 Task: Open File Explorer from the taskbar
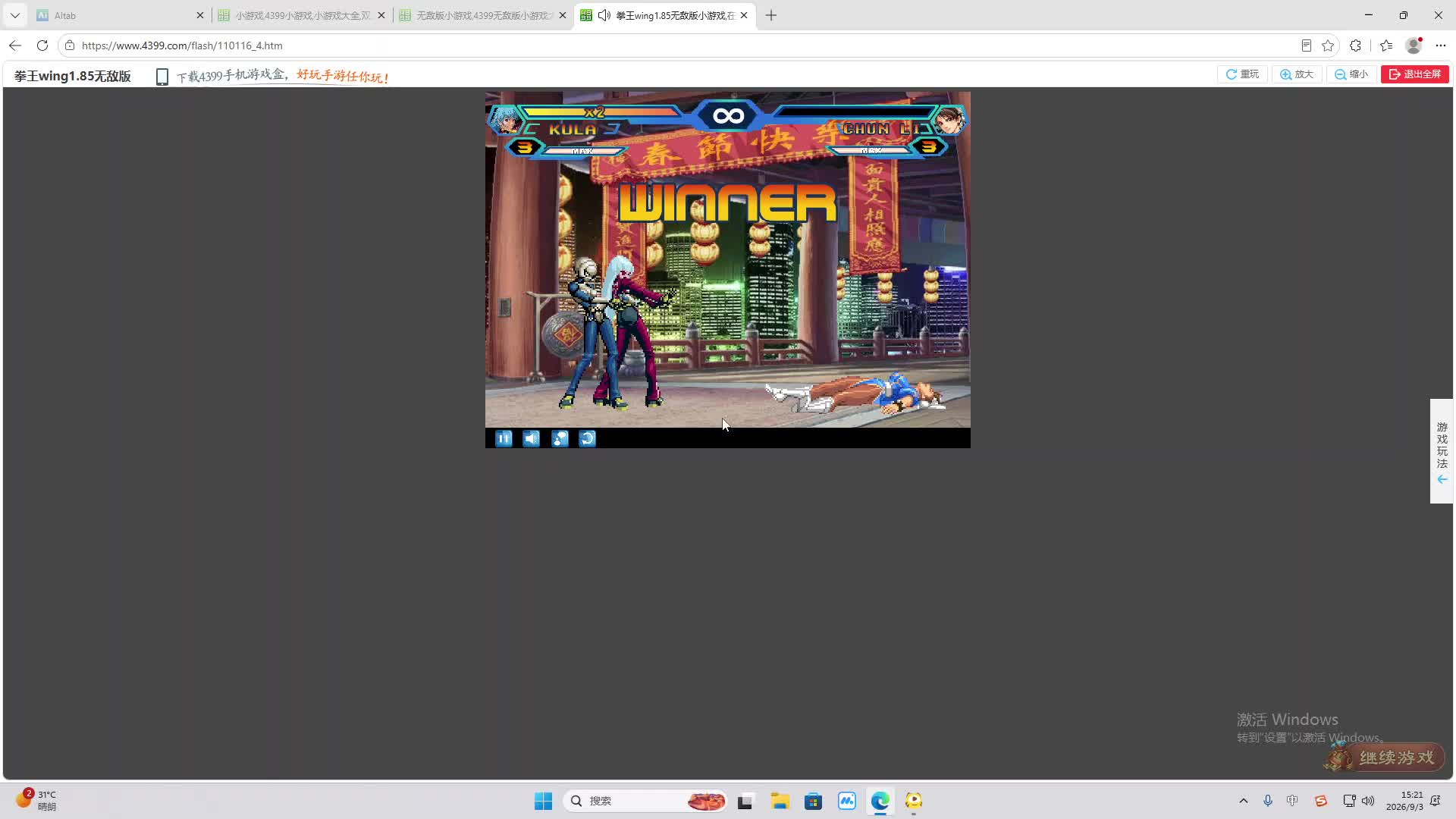(780, 801)
